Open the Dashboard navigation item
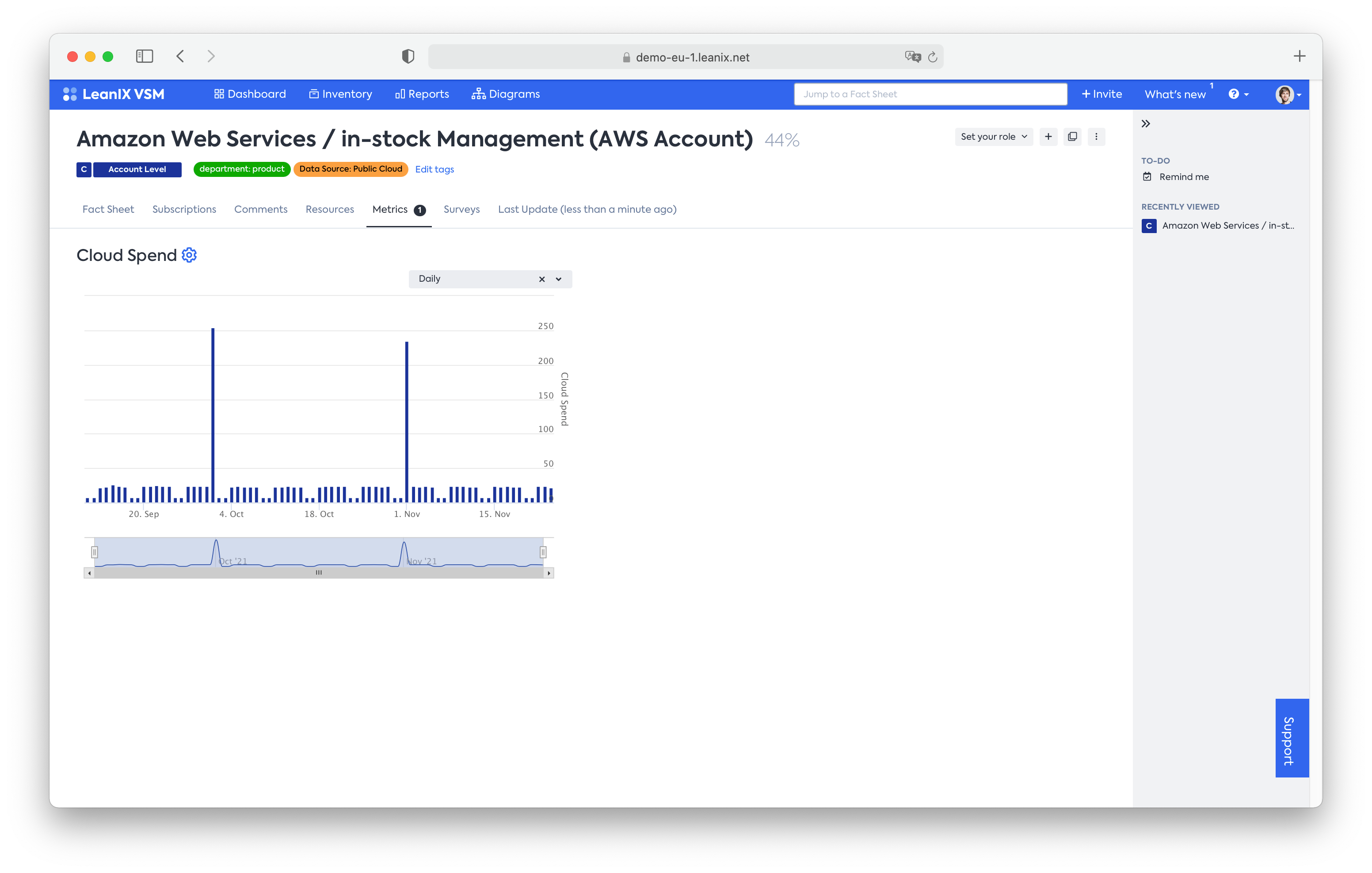The height and width of the screenshot is (873, 1372). click(250, 94)
